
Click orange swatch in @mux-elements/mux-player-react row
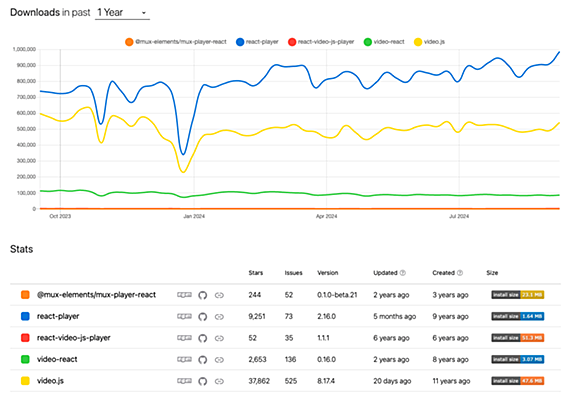[x=25, y=295]
